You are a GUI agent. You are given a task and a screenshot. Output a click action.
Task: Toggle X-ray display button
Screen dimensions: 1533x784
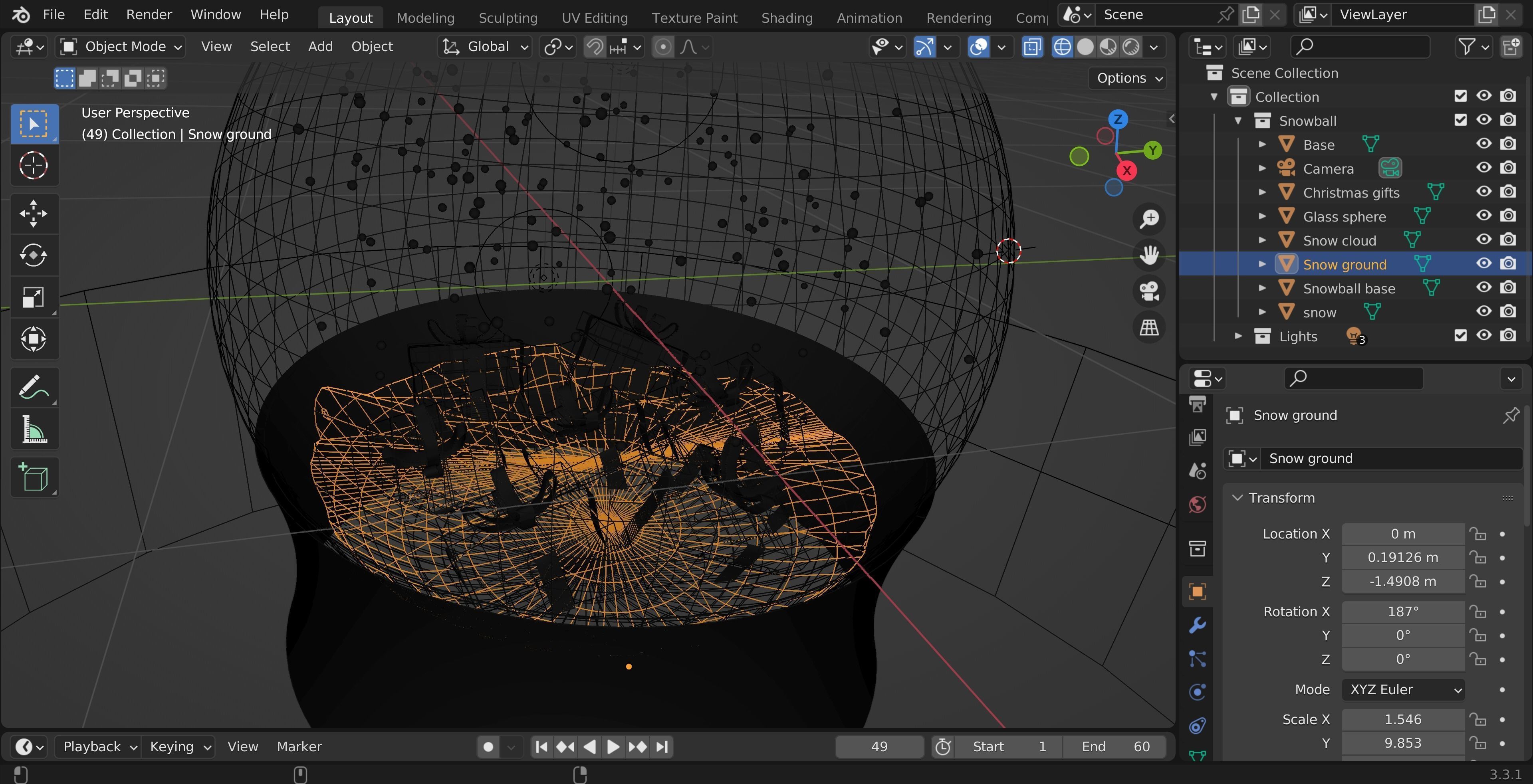[x=1033, y=46]
